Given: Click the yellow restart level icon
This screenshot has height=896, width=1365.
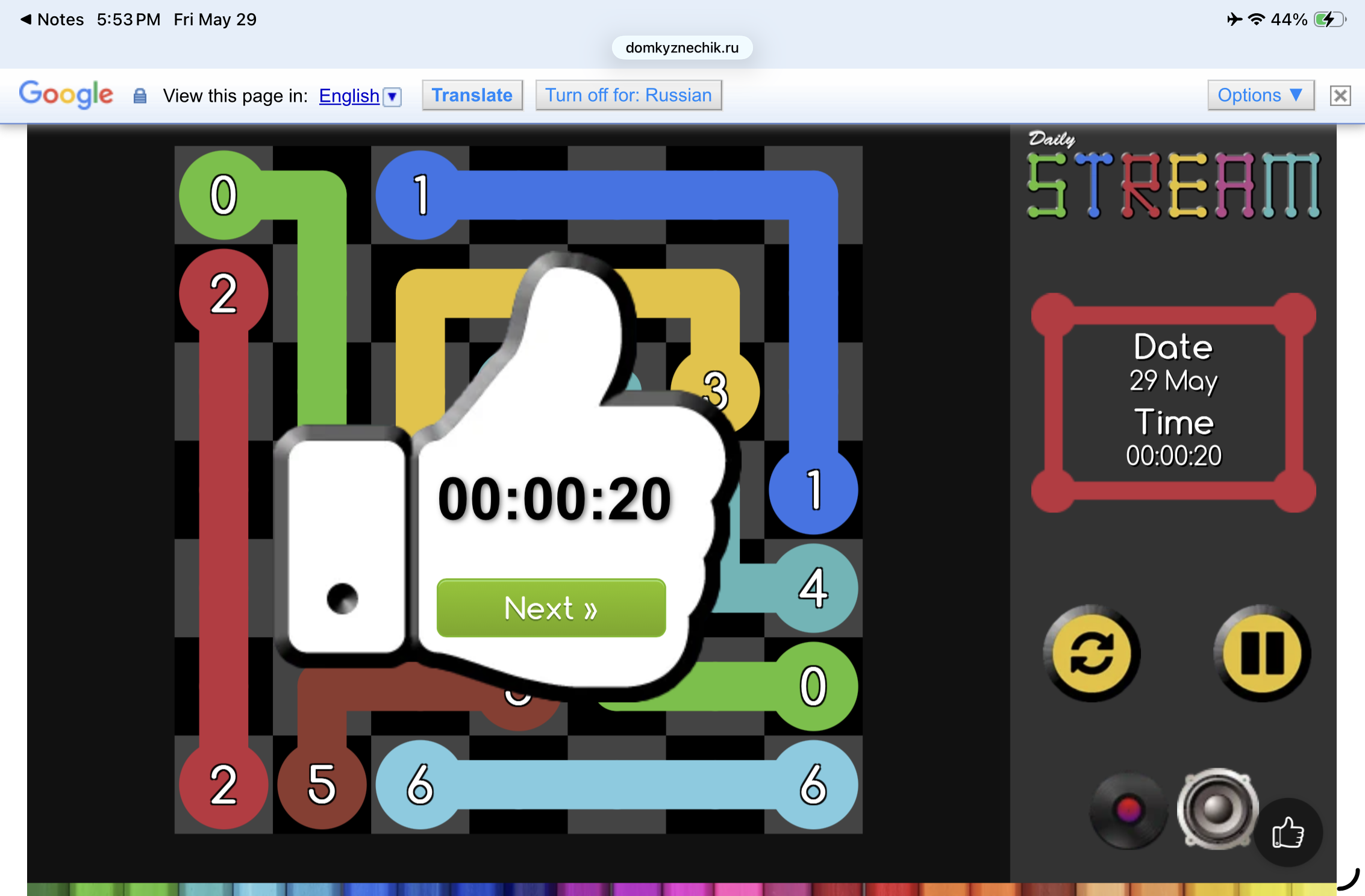Looking at the screenshot, I should point(1092,654).
